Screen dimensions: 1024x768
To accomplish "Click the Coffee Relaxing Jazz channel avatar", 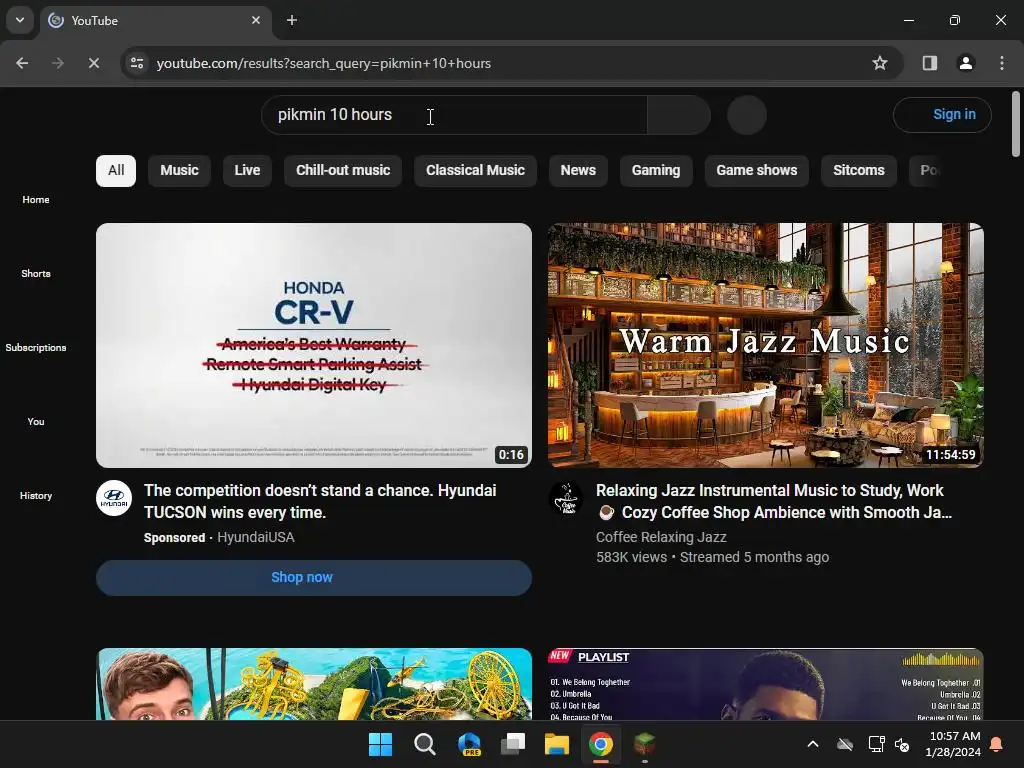I will [x=566, y=498].
